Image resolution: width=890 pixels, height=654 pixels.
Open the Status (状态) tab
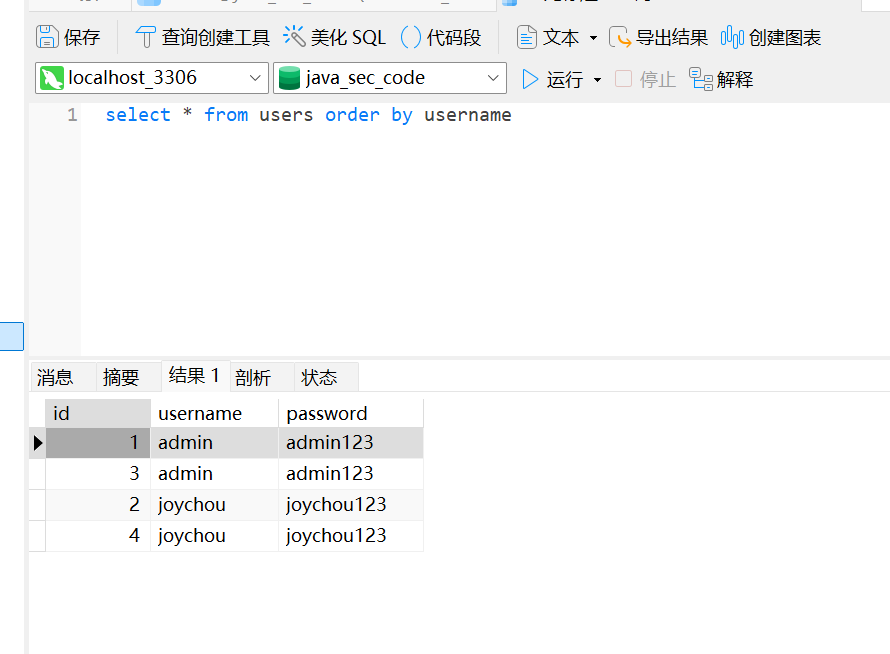319,377
